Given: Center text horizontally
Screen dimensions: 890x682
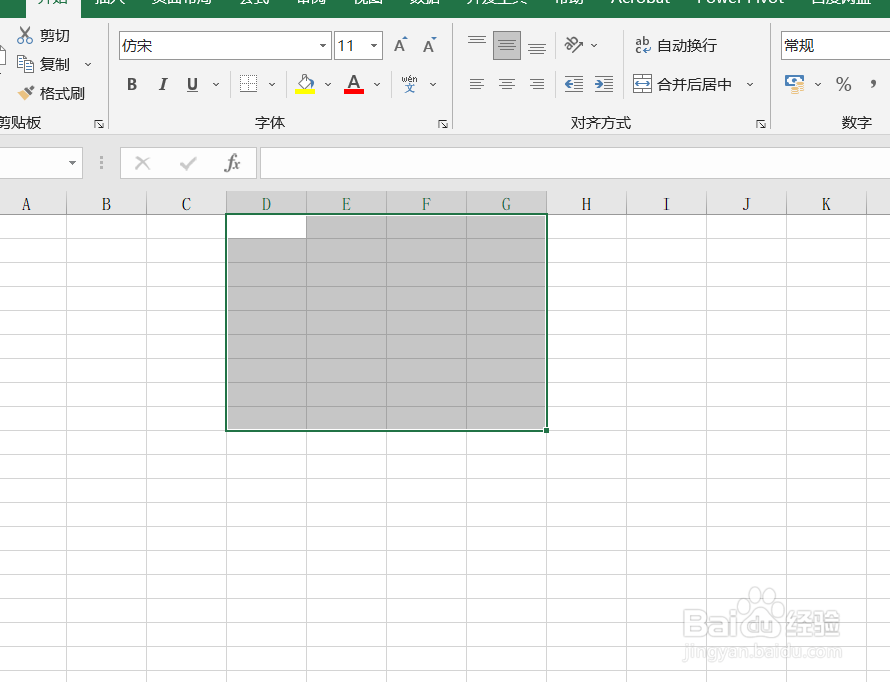Looking at the screenshot, I should pyautogui.click(x=507, y=85).
